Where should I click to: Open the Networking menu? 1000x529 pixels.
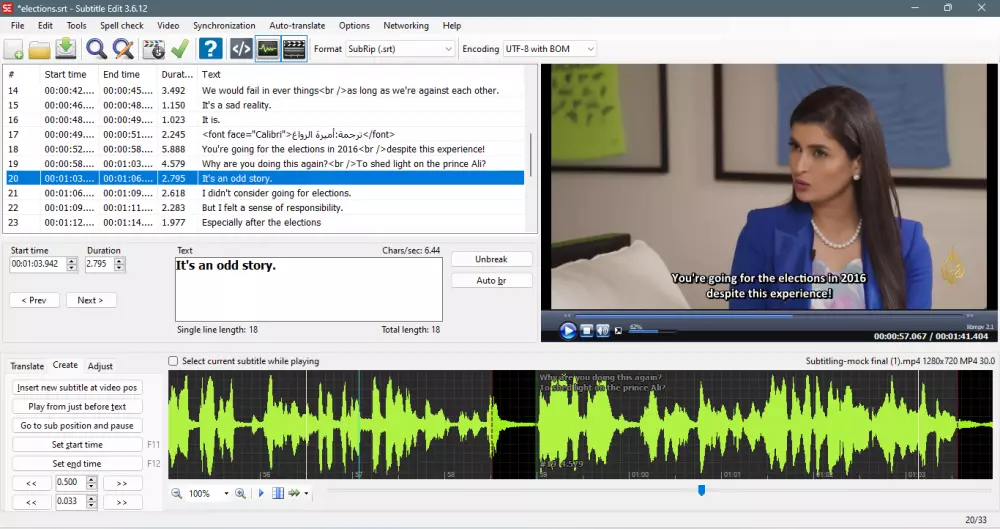(406, 26)
